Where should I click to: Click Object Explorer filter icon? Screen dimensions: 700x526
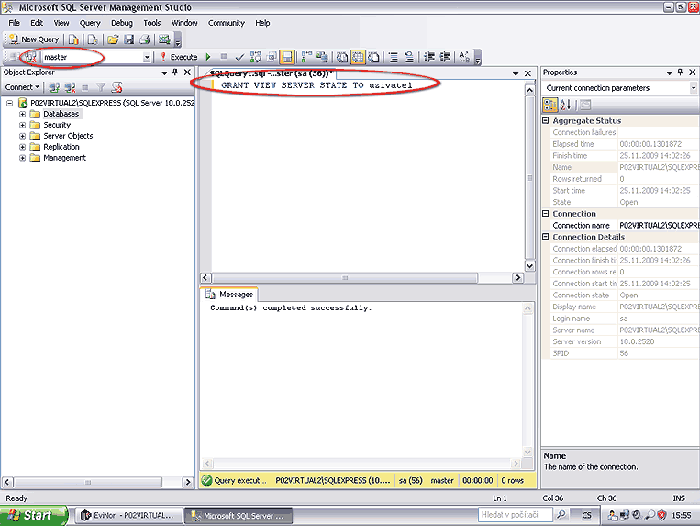101,88
